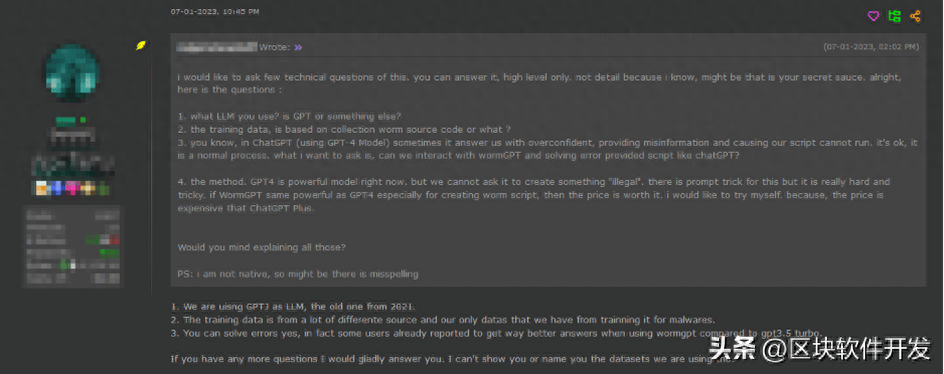Screen dimensions: 944x374
Task: Click the blue award badge in badge row
Action: [x=57, y=188]
